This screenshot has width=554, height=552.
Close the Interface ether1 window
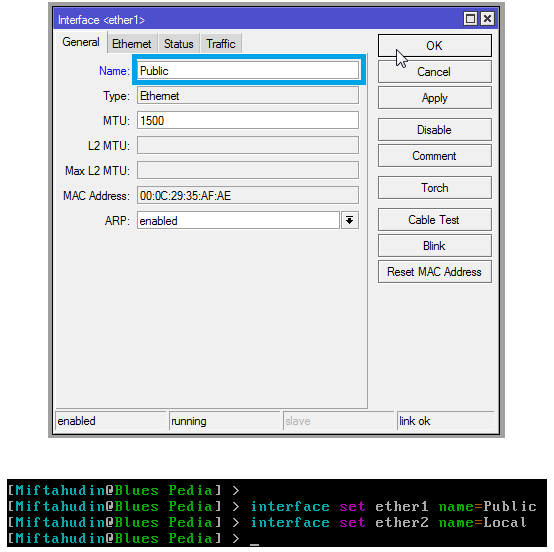(487, 19)
